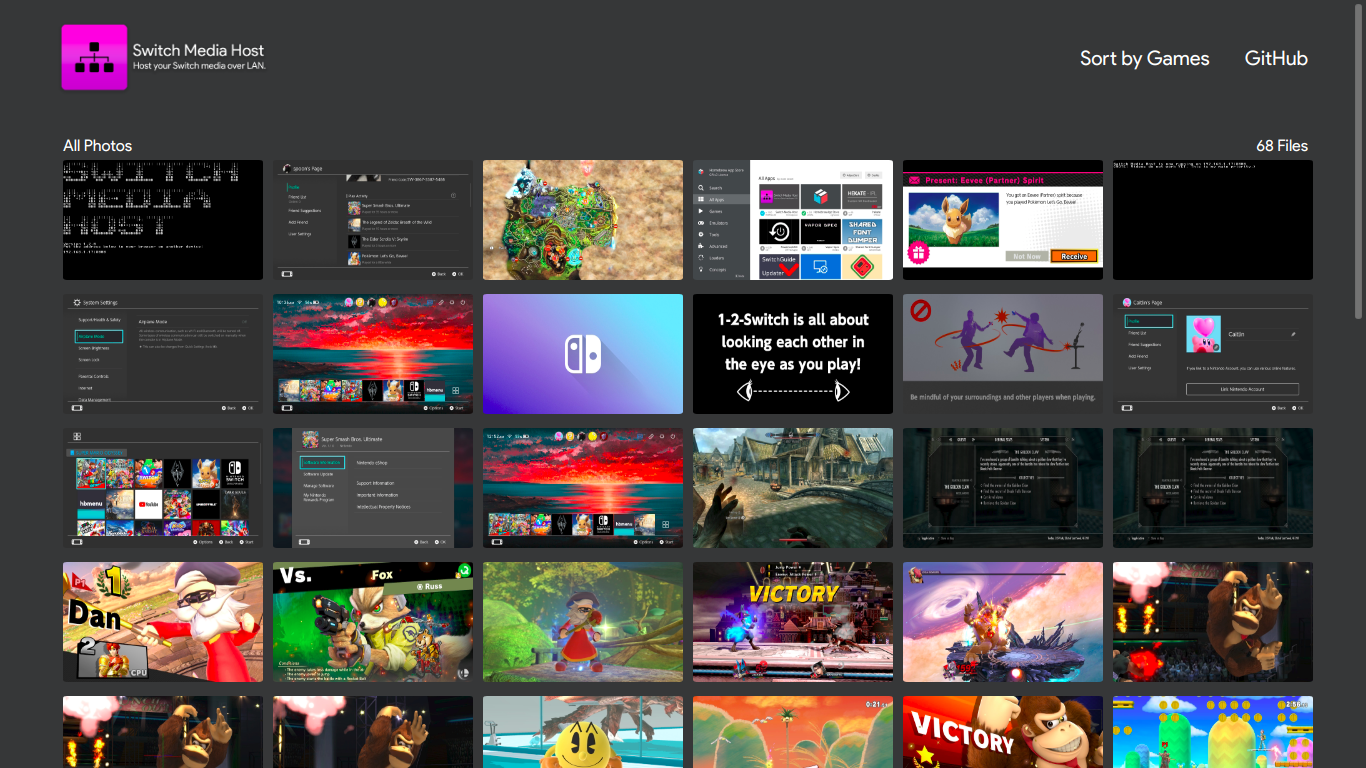Select the All Photos heading

click(x=97, y=146)
